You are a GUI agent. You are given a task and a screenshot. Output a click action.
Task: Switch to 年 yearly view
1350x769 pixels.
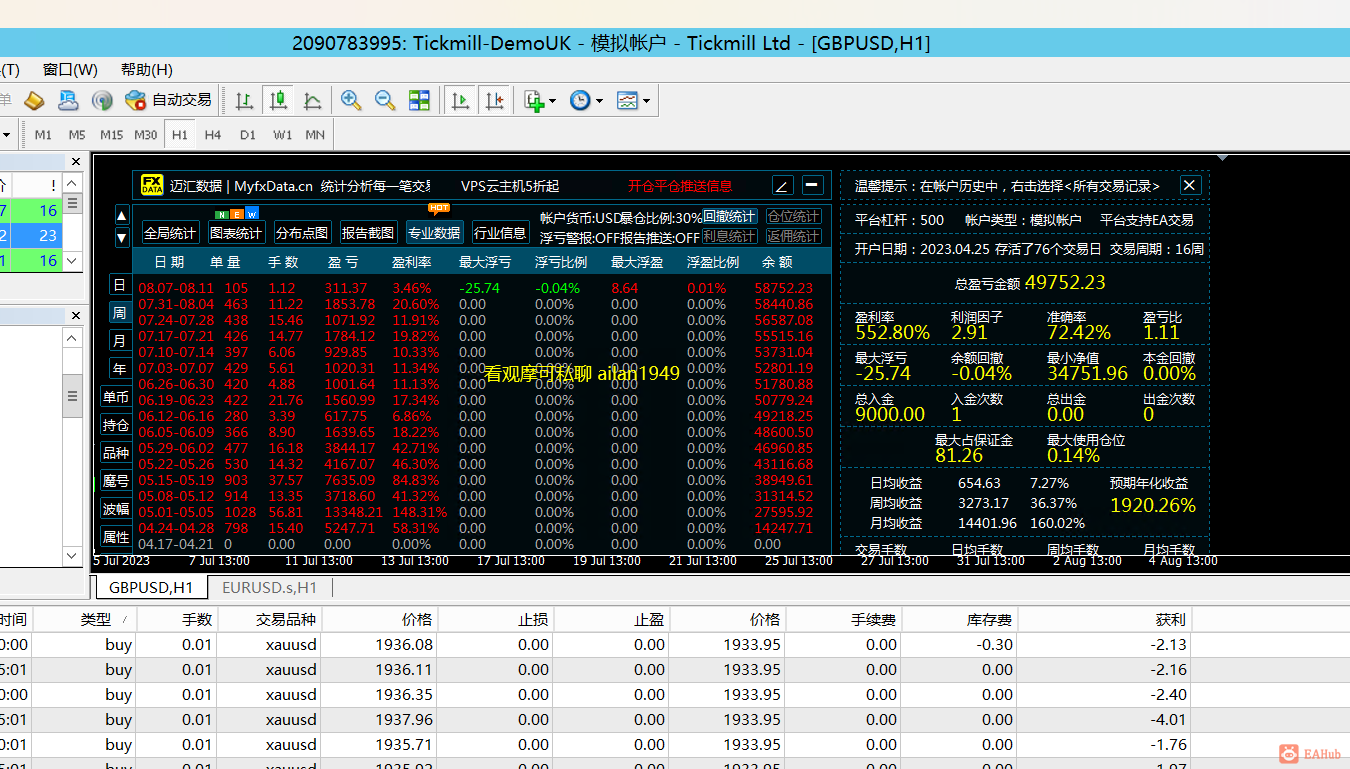pyautogui.click(x=119, y=369)
